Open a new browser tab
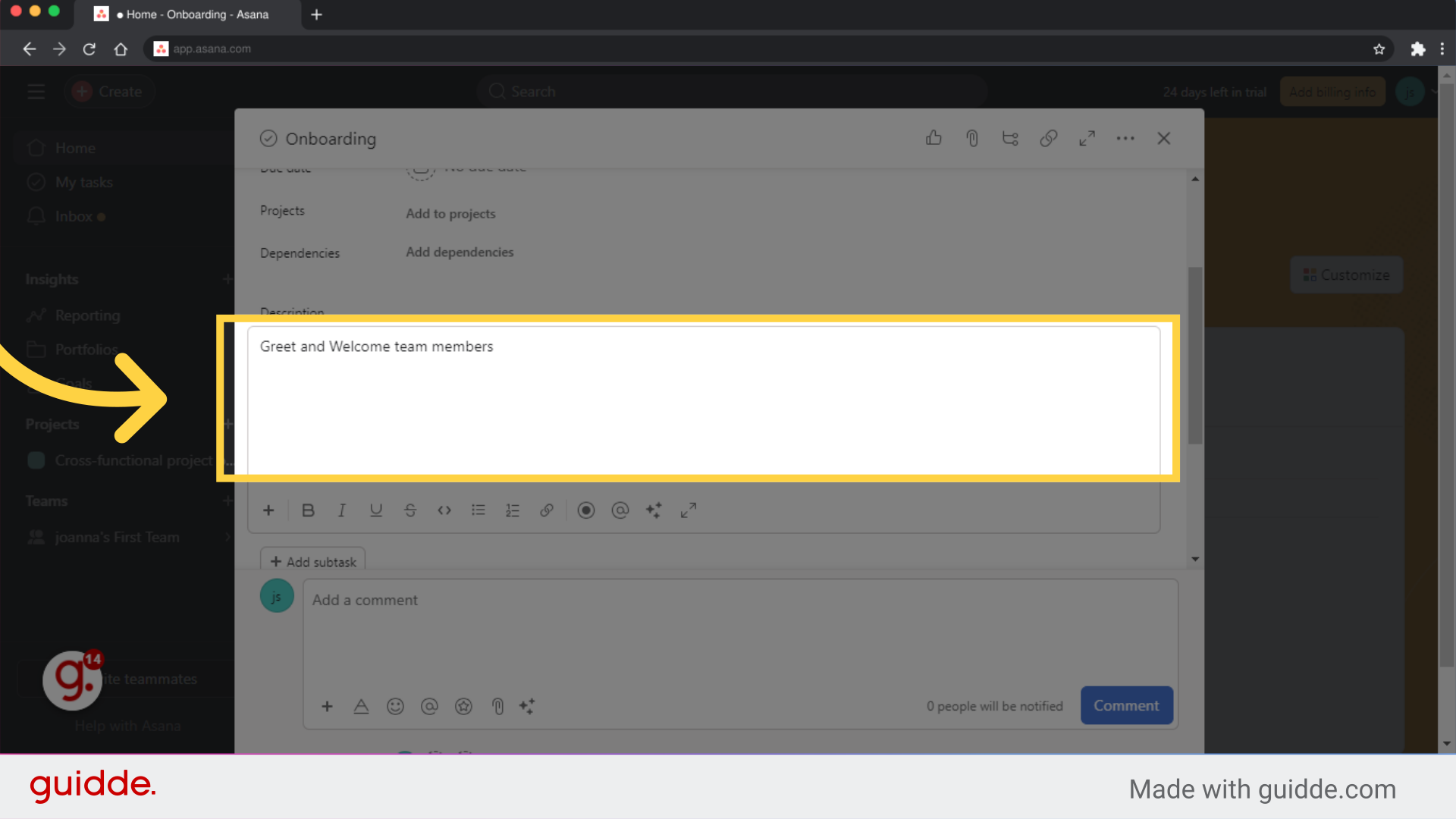Screen dimensions: 1456x819 click(316, 14)
